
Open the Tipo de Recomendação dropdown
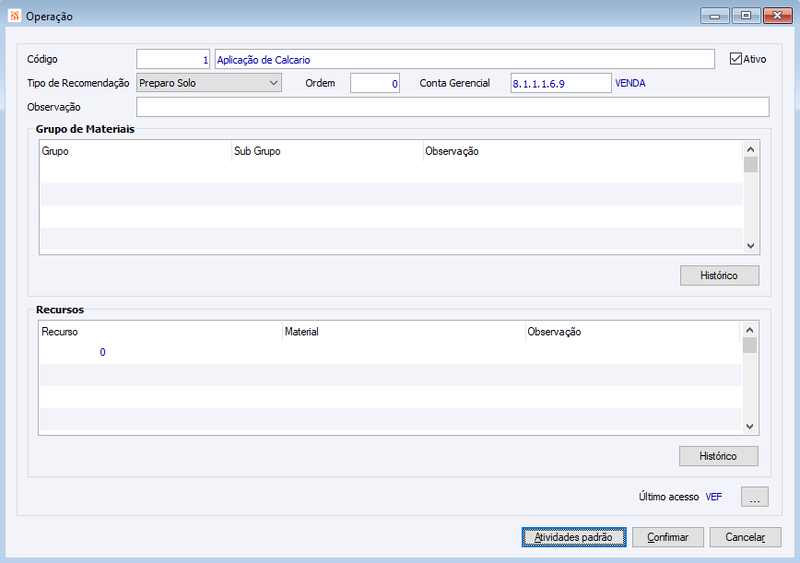[x=209, y=83]
